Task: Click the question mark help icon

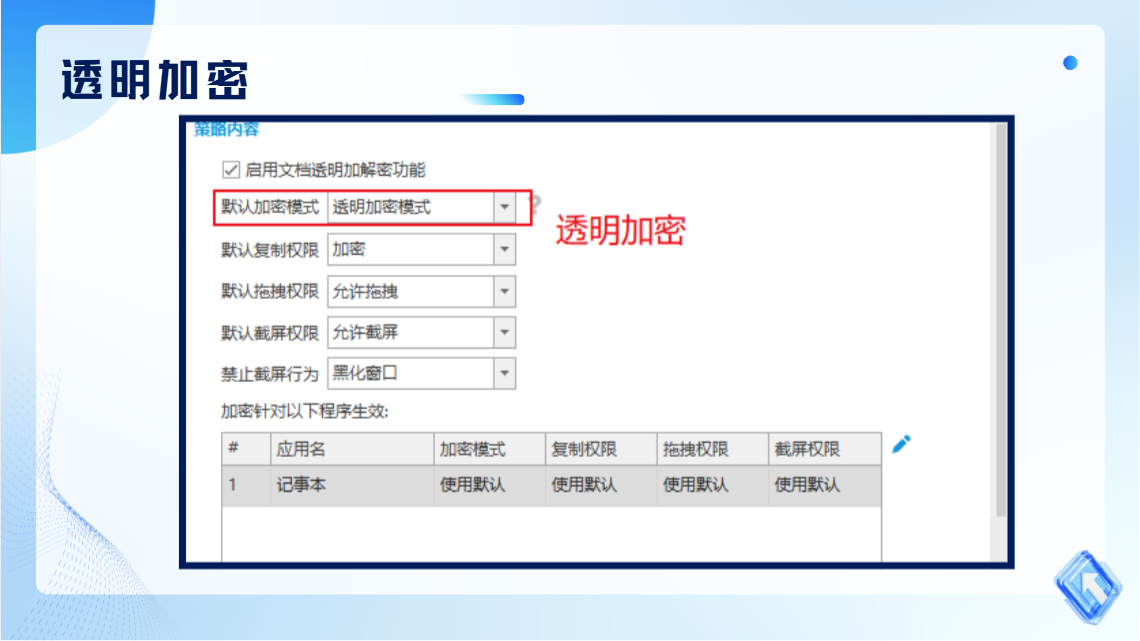Action: pyautogui.click(x=537, y=203)
